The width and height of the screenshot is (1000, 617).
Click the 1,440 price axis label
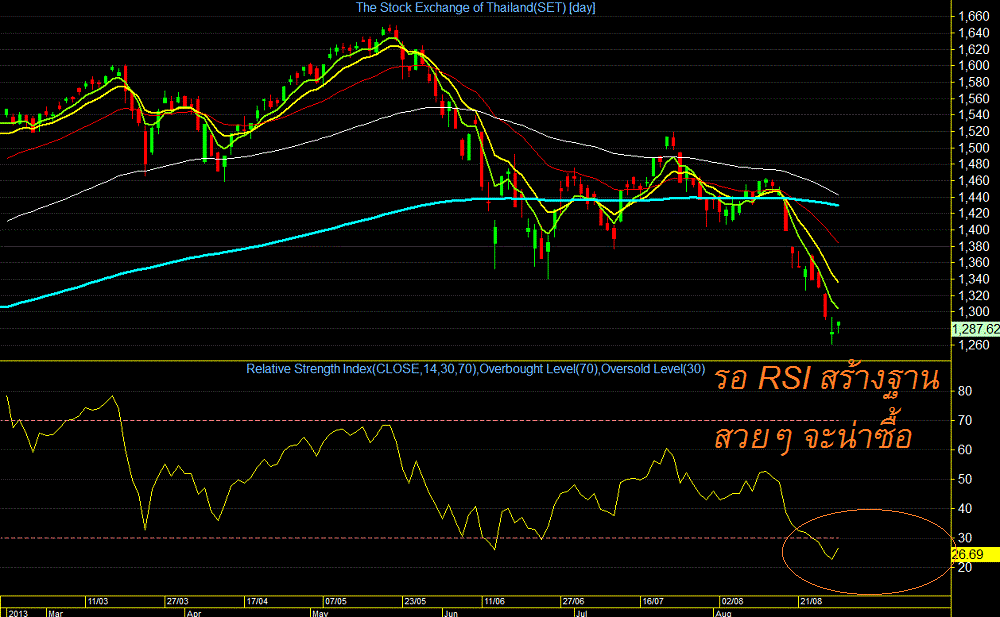(x=974, y=197)
